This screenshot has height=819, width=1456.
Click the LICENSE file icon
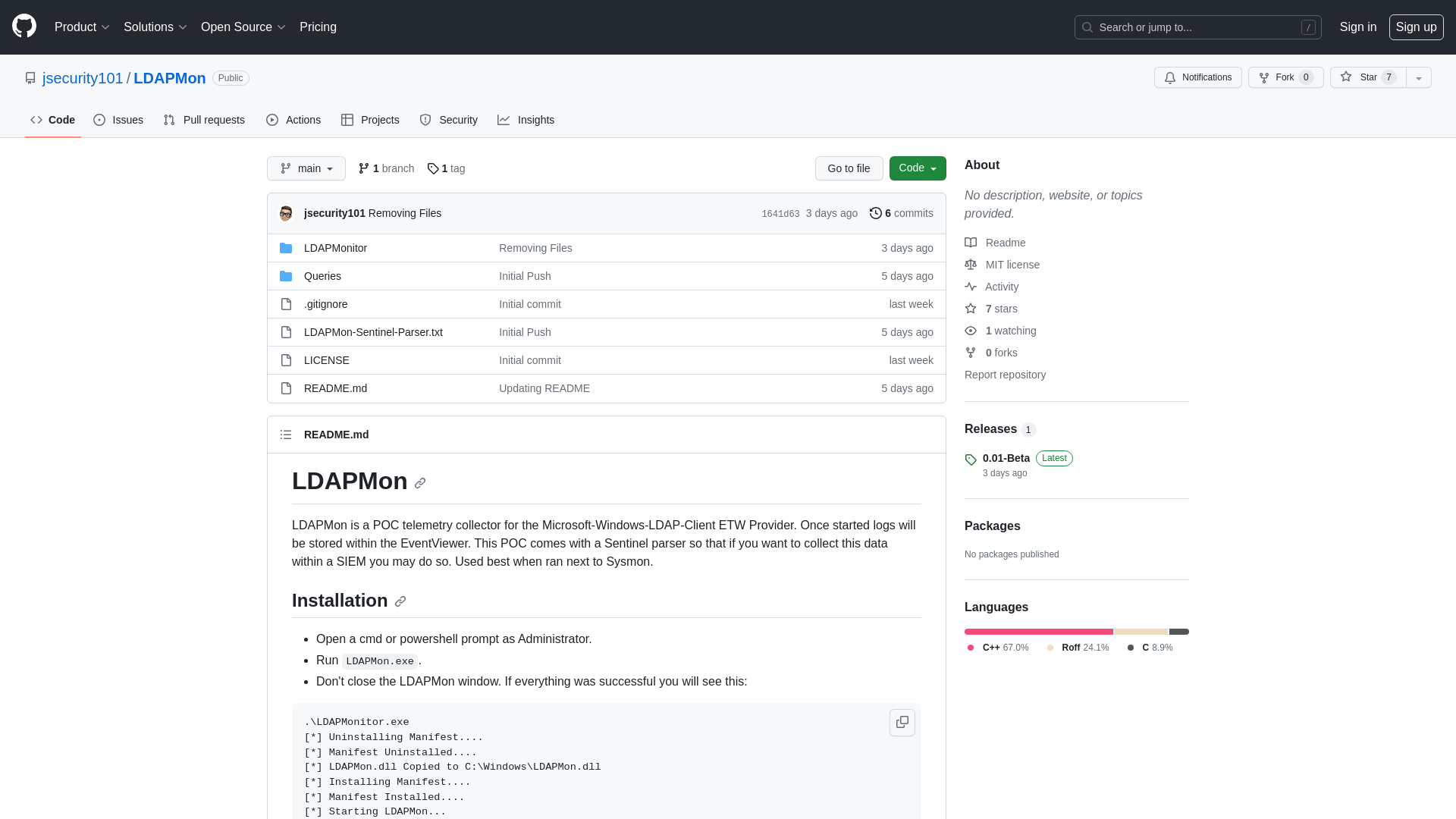(x=286, y=360)
